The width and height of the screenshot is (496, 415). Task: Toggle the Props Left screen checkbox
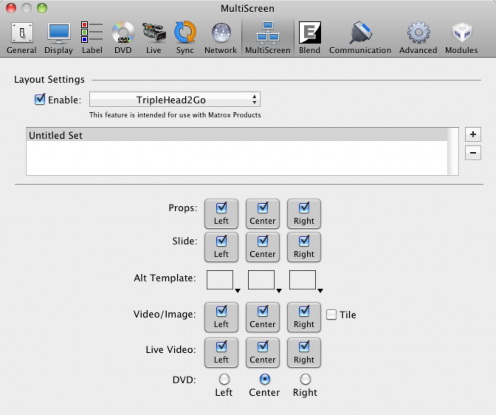pos(221,214)
